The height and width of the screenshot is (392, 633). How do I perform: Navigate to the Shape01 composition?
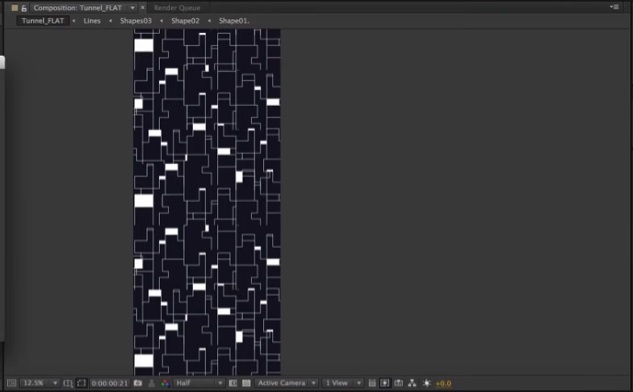tap(234, 21)
